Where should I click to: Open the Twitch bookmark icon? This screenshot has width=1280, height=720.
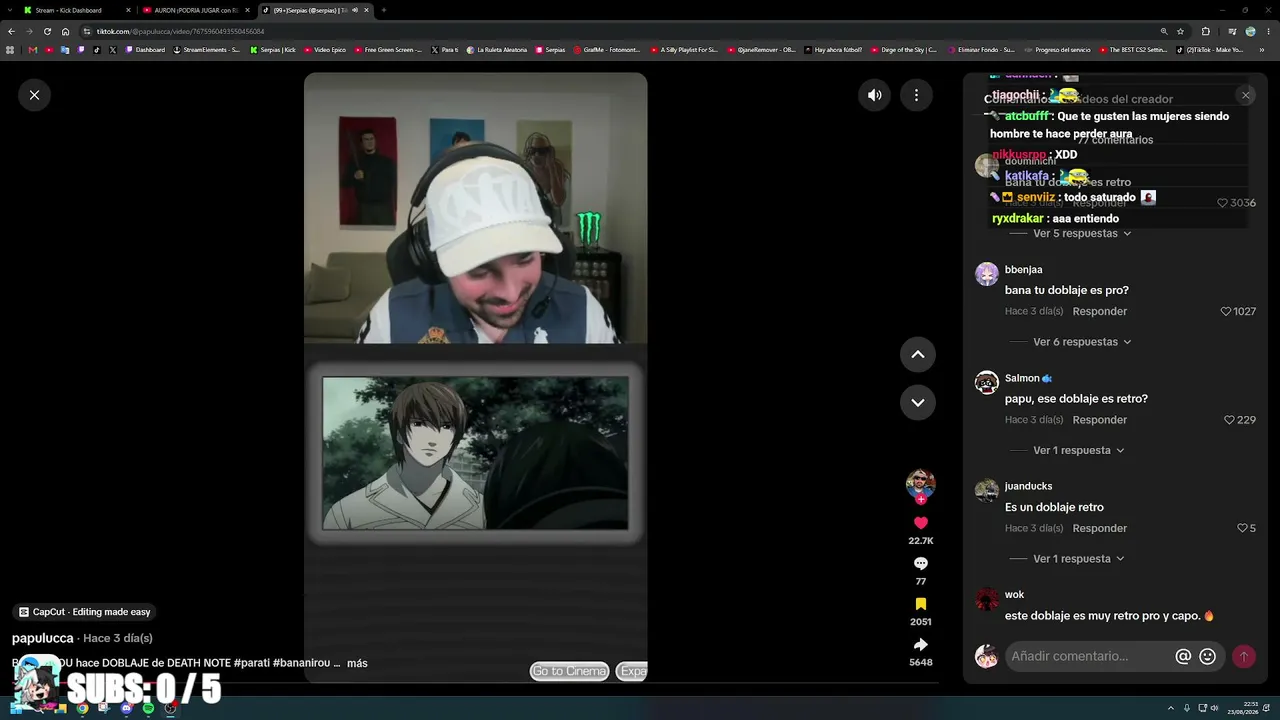point(81,49)
